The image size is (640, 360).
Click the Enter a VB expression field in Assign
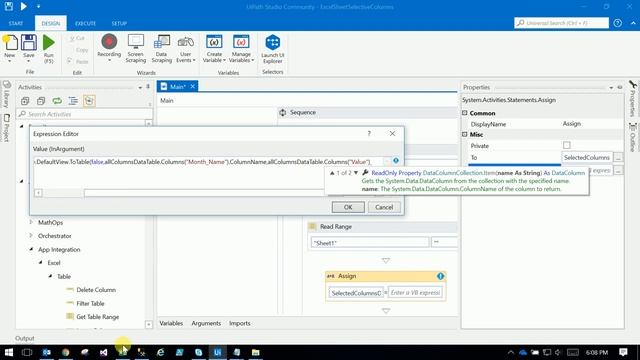[x=415, y=293]
